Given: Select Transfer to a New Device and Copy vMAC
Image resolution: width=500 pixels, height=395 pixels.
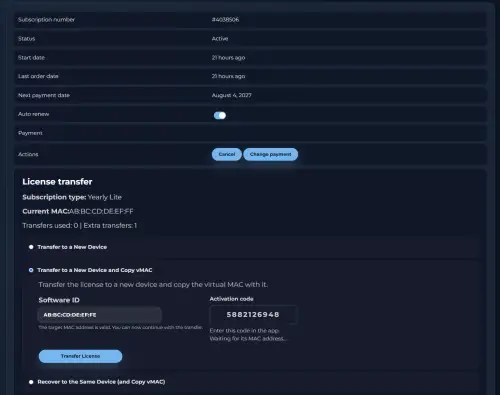Looking at the screenshot, I should pyautogui.click(x=31, y=270).
